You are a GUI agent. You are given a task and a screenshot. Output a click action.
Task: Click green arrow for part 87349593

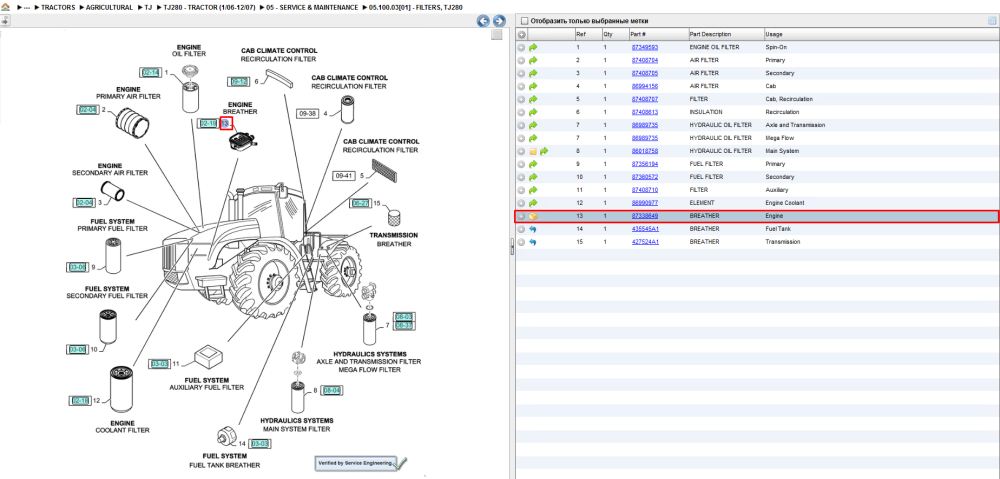pos(533,47)
